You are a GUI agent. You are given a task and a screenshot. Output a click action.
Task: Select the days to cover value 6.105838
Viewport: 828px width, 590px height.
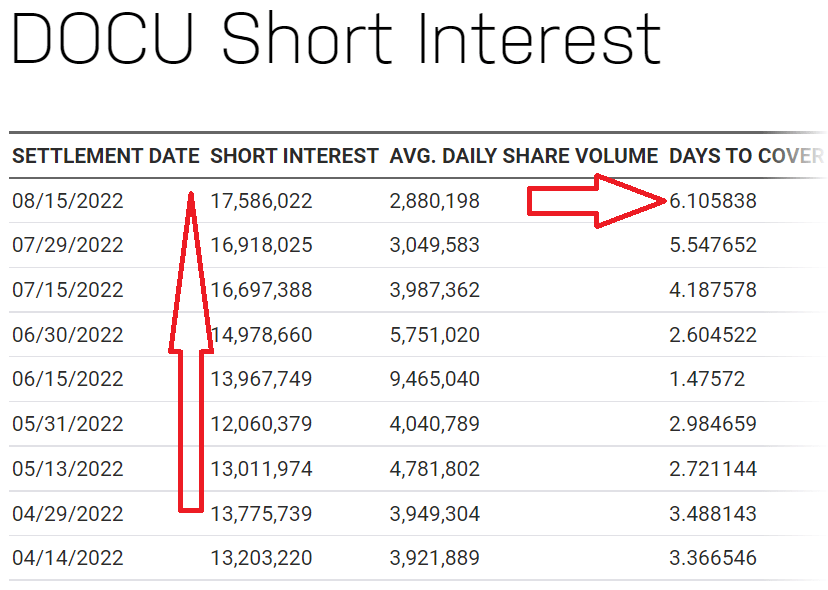click(x=713, y=201)
